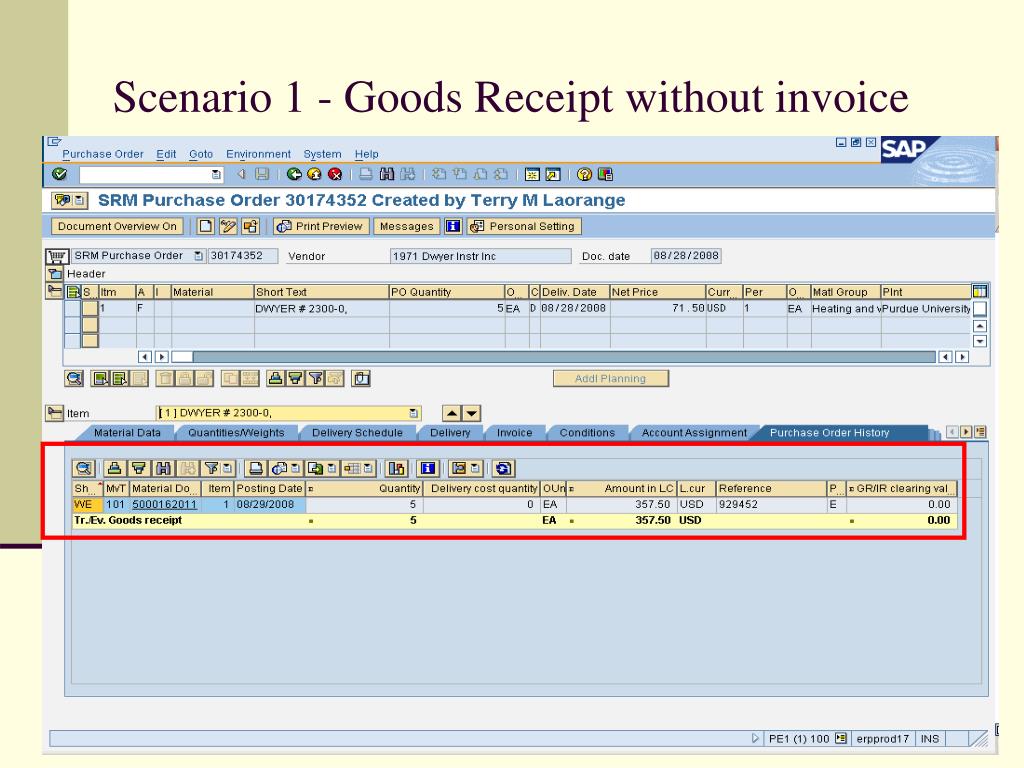Image resolution: width=1024 pixels, height=768 pixels.
Task: Click the Create new document icon
Action: pos(205,226)
